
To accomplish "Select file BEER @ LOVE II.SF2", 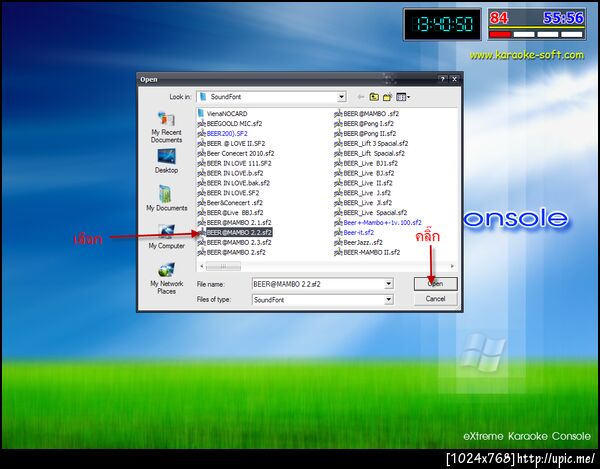I will coord(232,143).
